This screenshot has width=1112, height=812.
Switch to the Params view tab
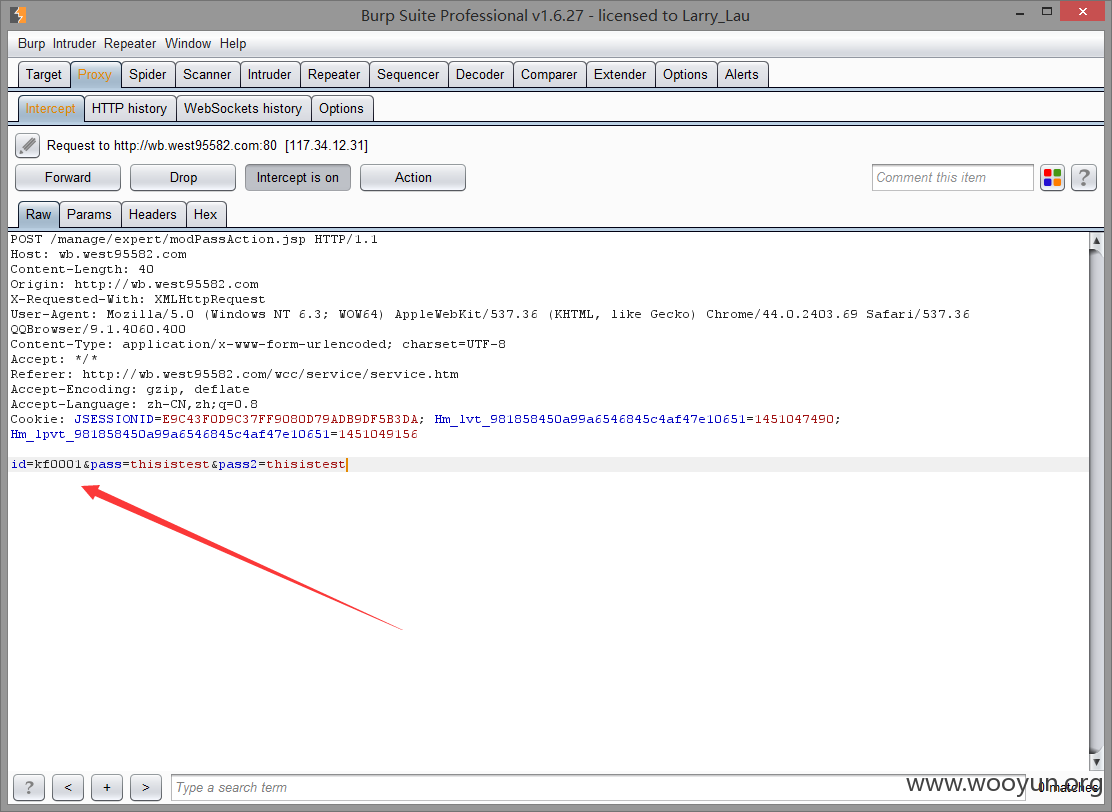pos(89,214)
